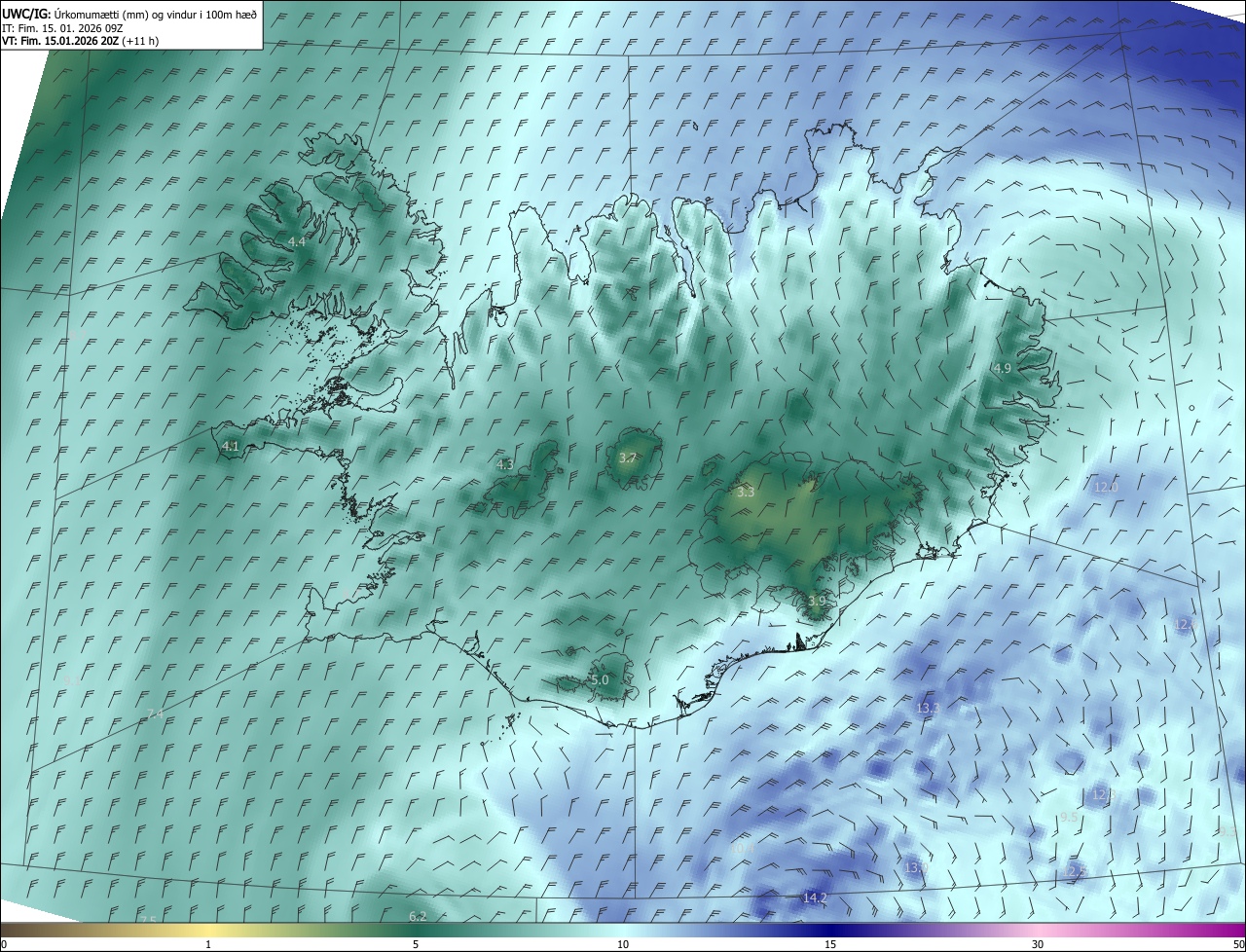Click the faint 7.4 value southwest of Iceland
This screenshot has height=952, width=1246.
pos(155,714)
